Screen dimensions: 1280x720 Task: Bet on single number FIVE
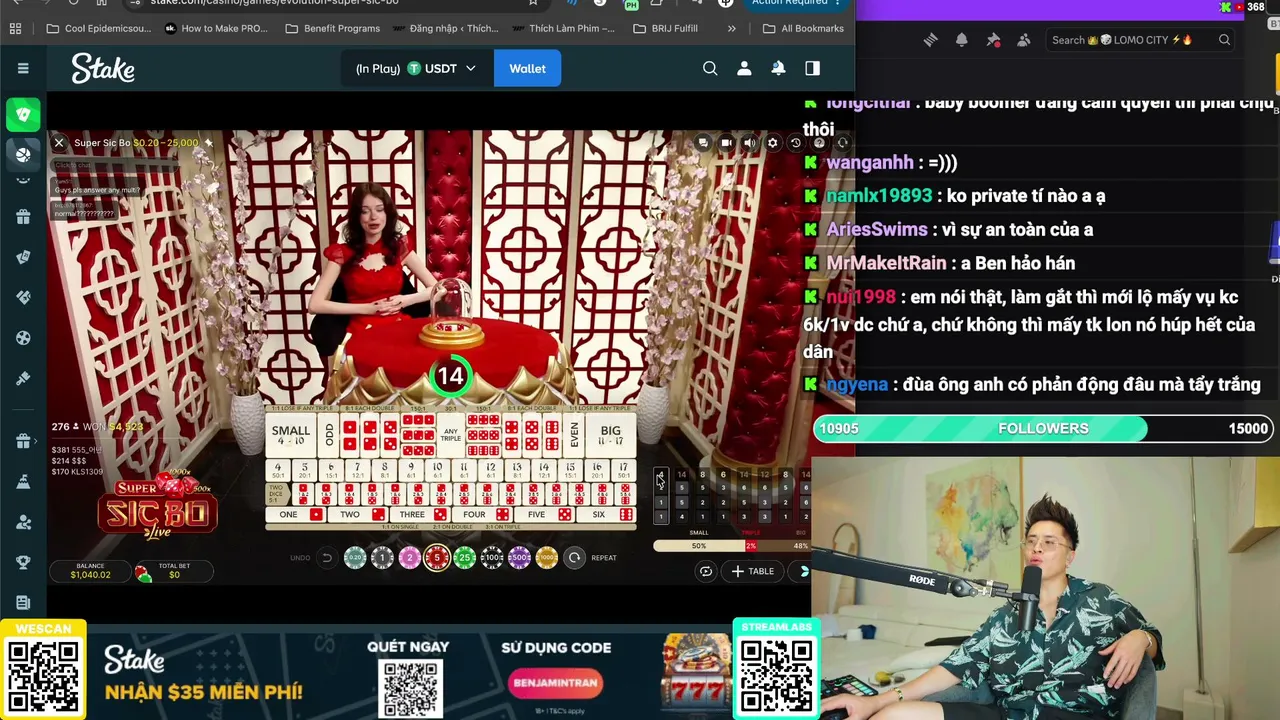click(544, 515)
